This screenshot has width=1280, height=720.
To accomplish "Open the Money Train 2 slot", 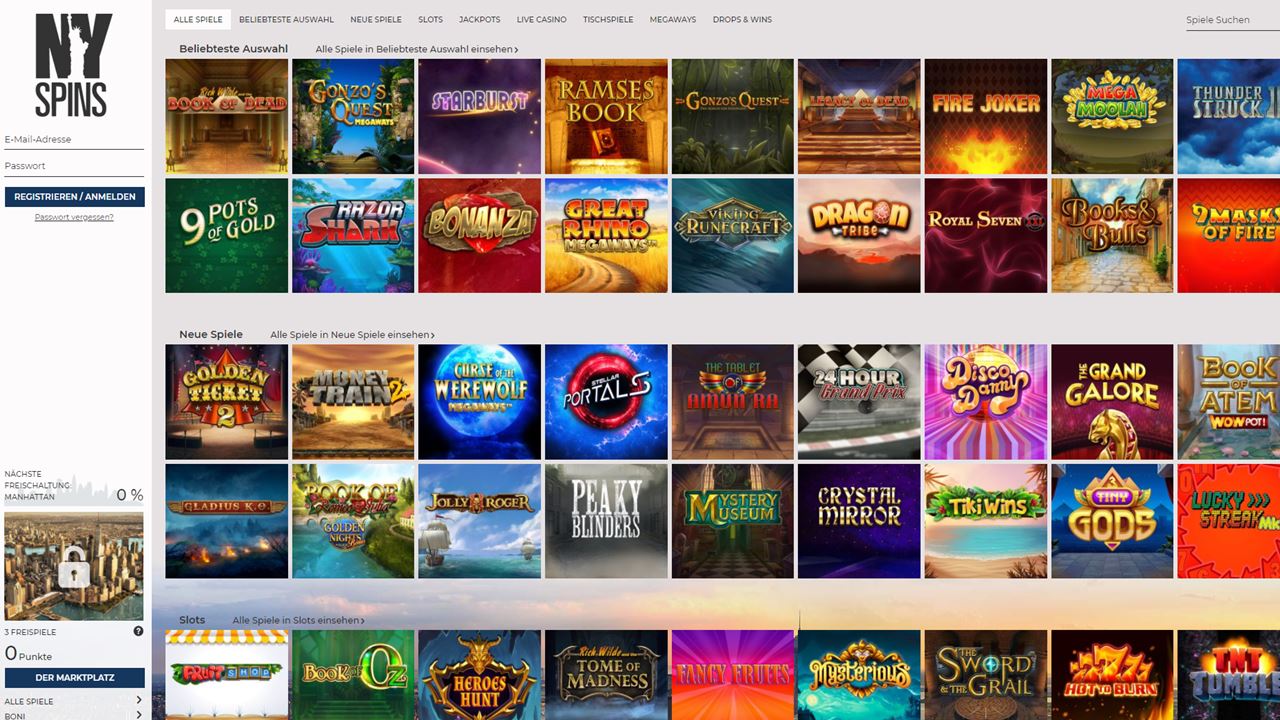I will (353, 402).
